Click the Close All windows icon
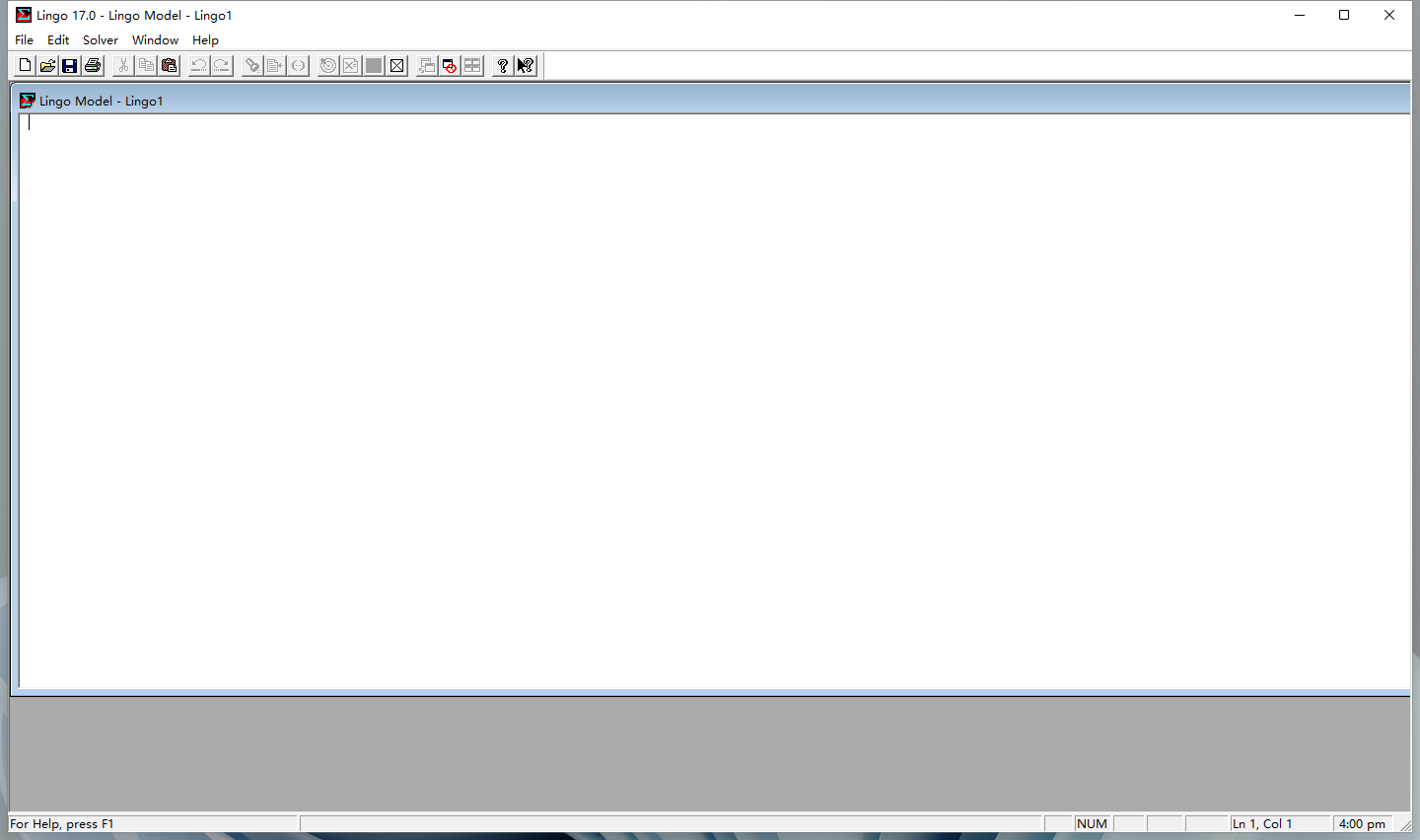 pos(450,66)
